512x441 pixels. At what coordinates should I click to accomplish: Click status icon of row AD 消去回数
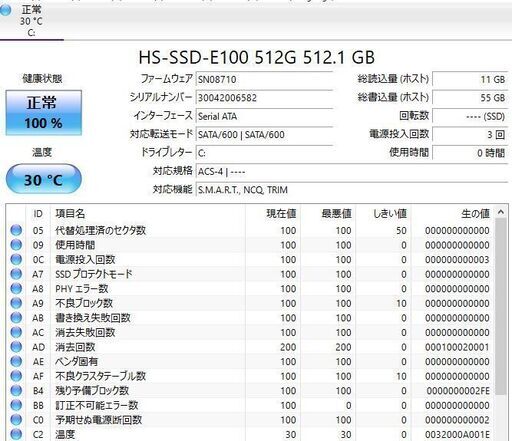click(16, 347)
